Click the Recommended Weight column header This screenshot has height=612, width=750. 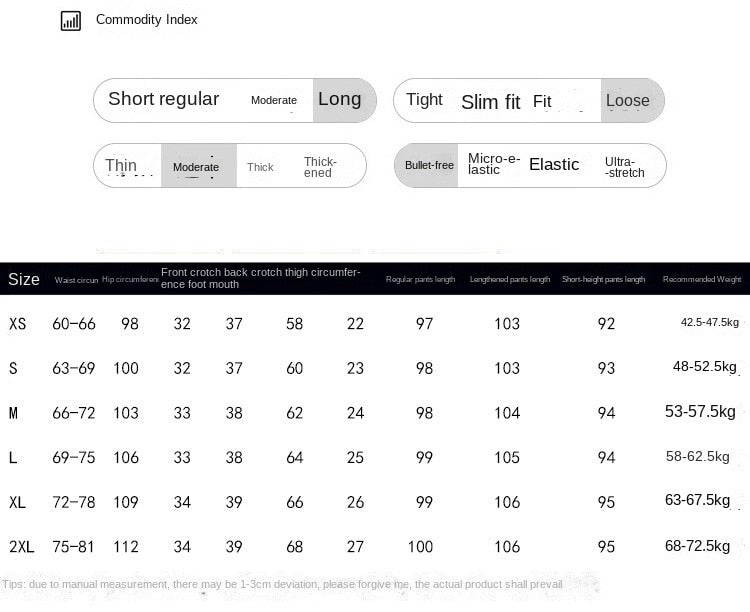(702, 280)
